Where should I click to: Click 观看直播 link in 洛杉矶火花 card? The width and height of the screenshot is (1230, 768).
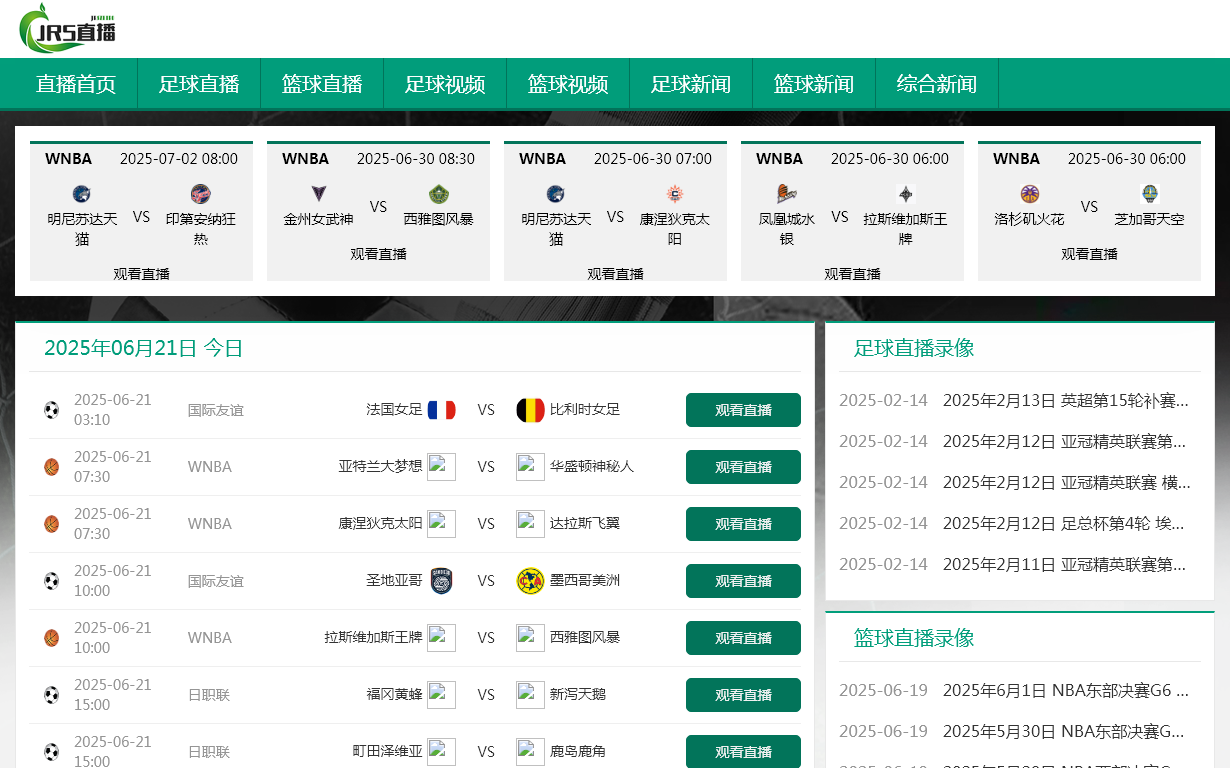1089,254
